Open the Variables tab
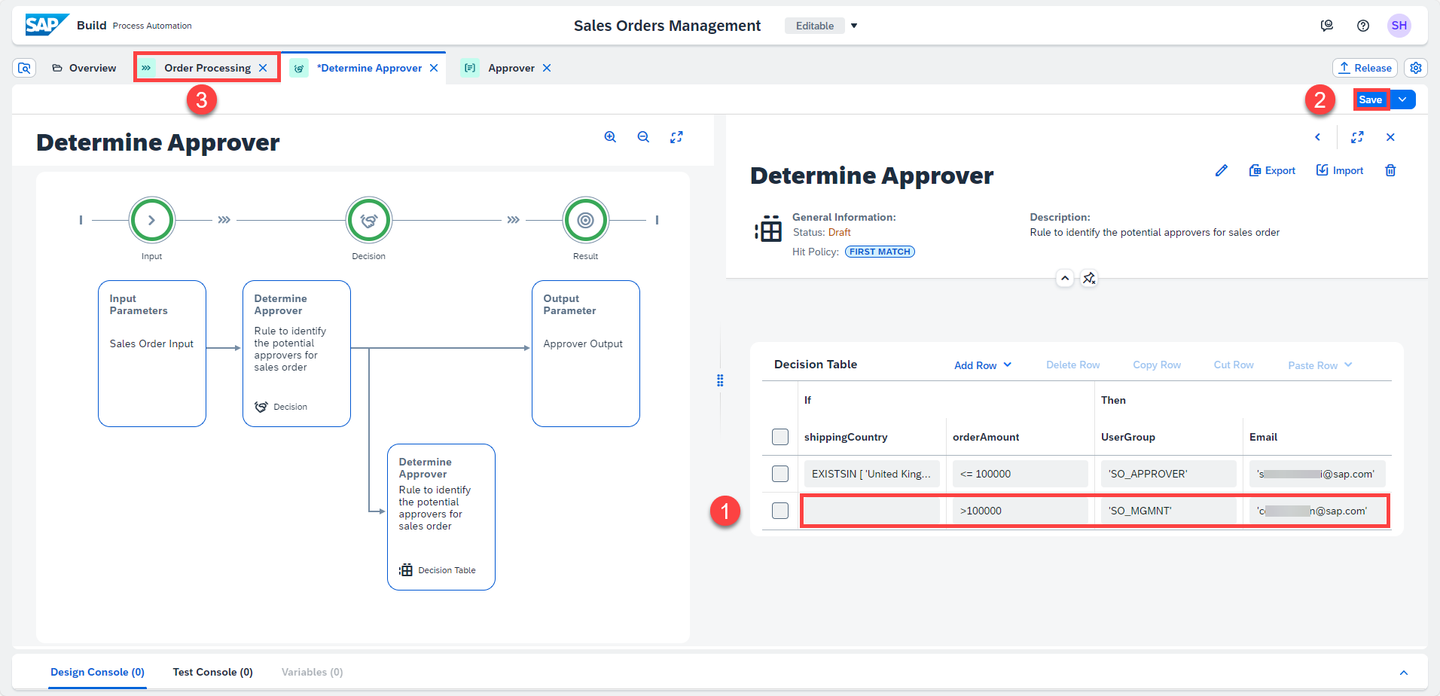Screen dimensions: 1440x696 [312, 672]
